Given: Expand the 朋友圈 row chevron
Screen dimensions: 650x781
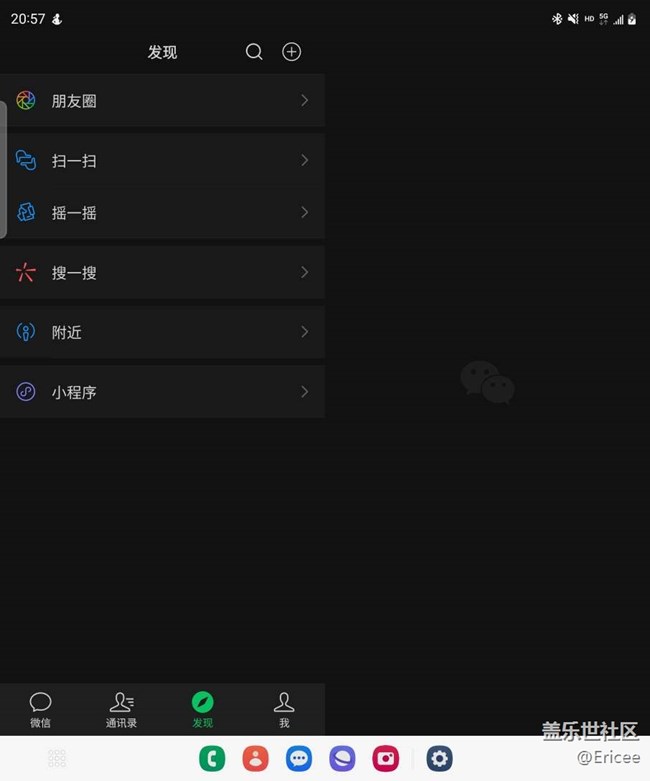Looking at the screenshot, I should [x=304, y=101].
